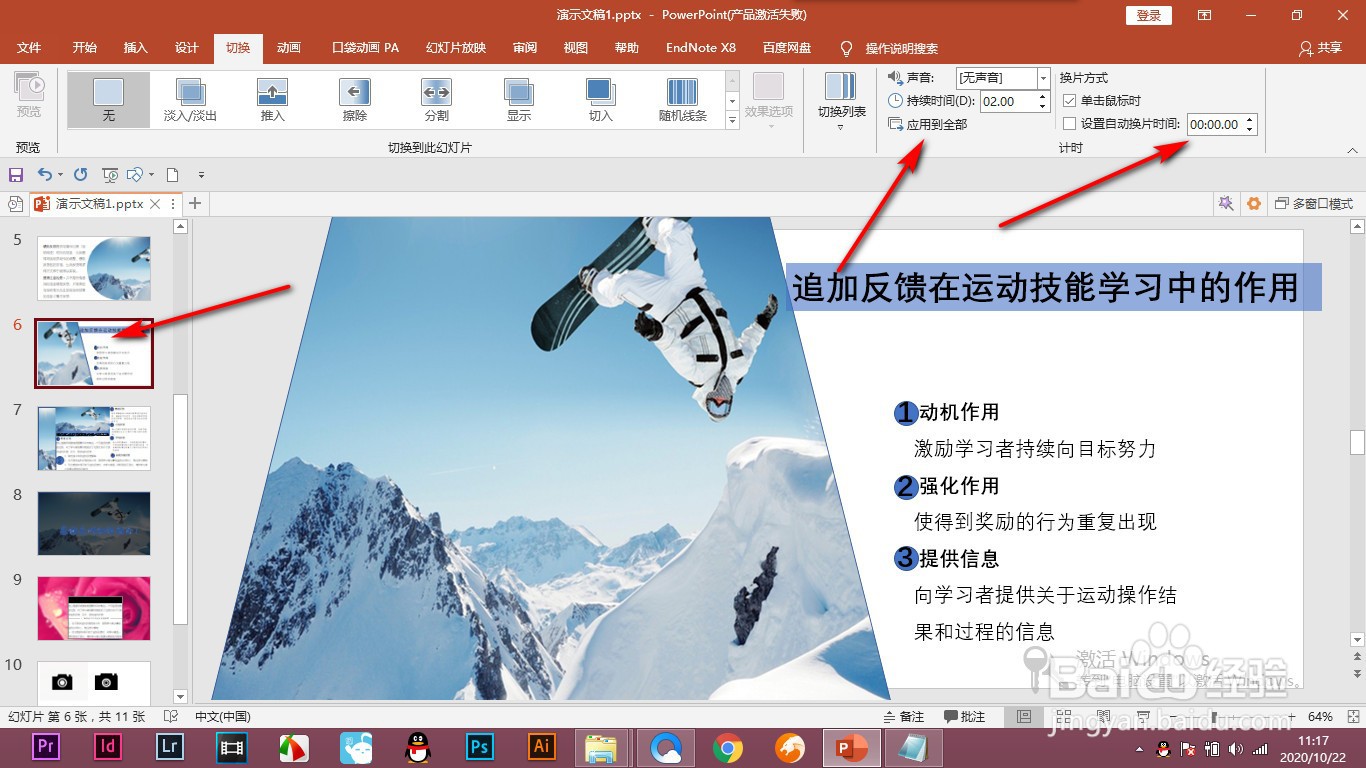Close the 演示文稿1.pptx document tab
The width and height of the screenshot is (1366, 768).
(155, 204)
